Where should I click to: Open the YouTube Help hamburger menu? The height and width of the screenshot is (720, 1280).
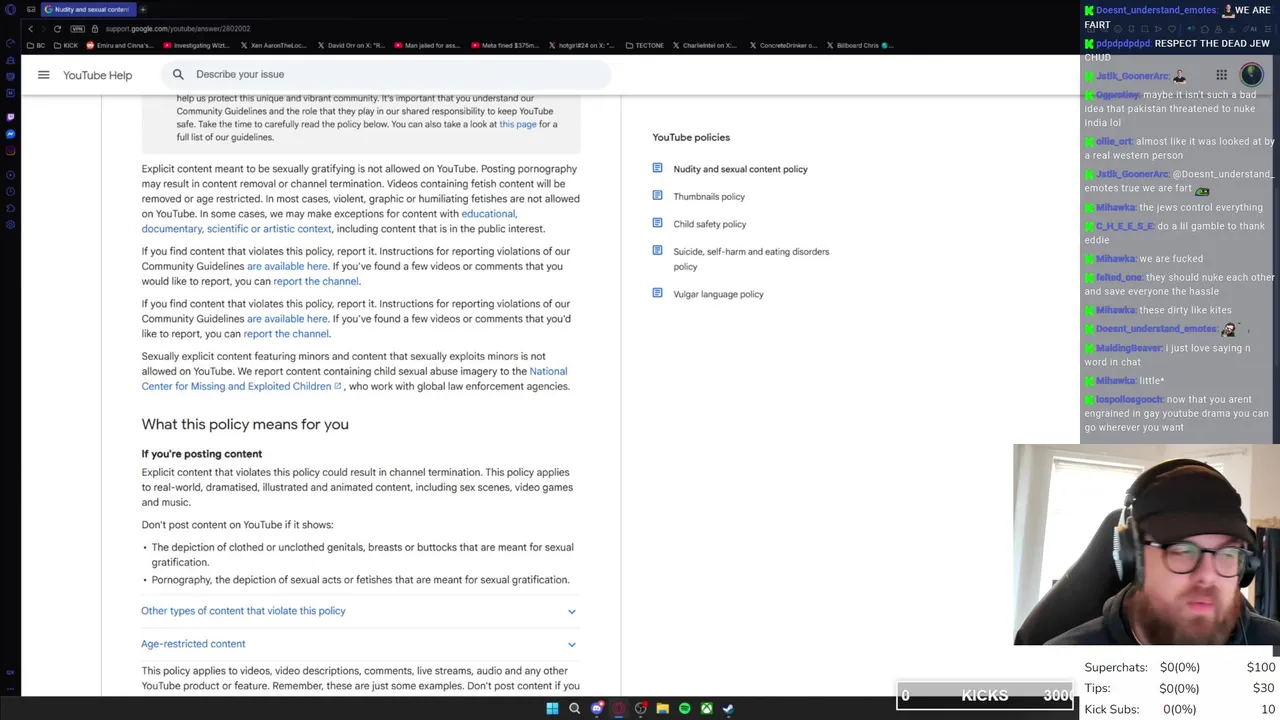43,74
